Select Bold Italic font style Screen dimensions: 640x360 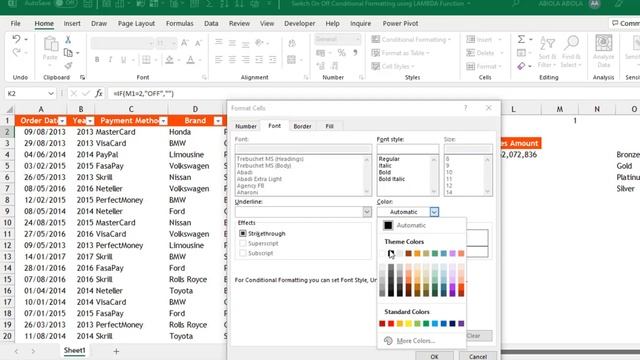[392, 179]
